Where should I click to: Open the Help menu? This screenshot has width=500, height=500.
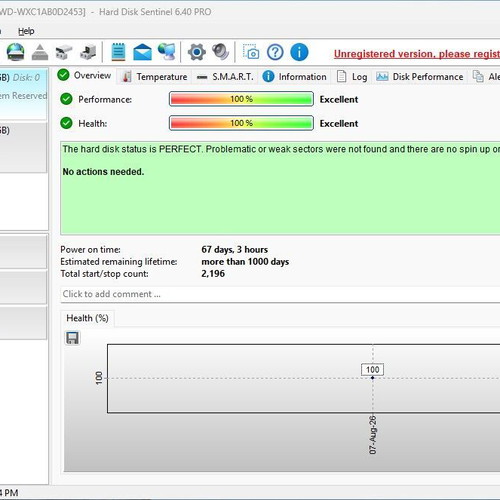tap(26, 31)
